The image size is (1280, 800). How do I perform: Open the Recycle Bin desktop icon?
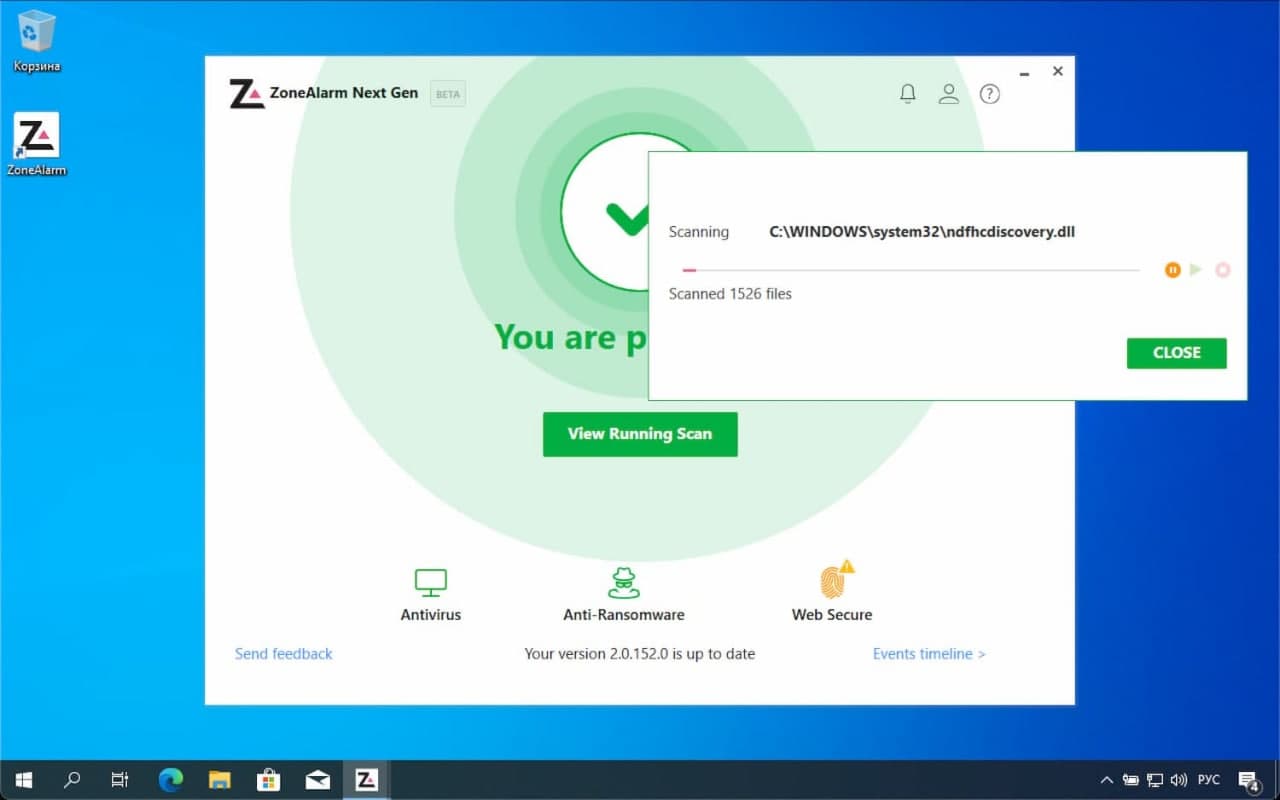[x=37, y=32]
